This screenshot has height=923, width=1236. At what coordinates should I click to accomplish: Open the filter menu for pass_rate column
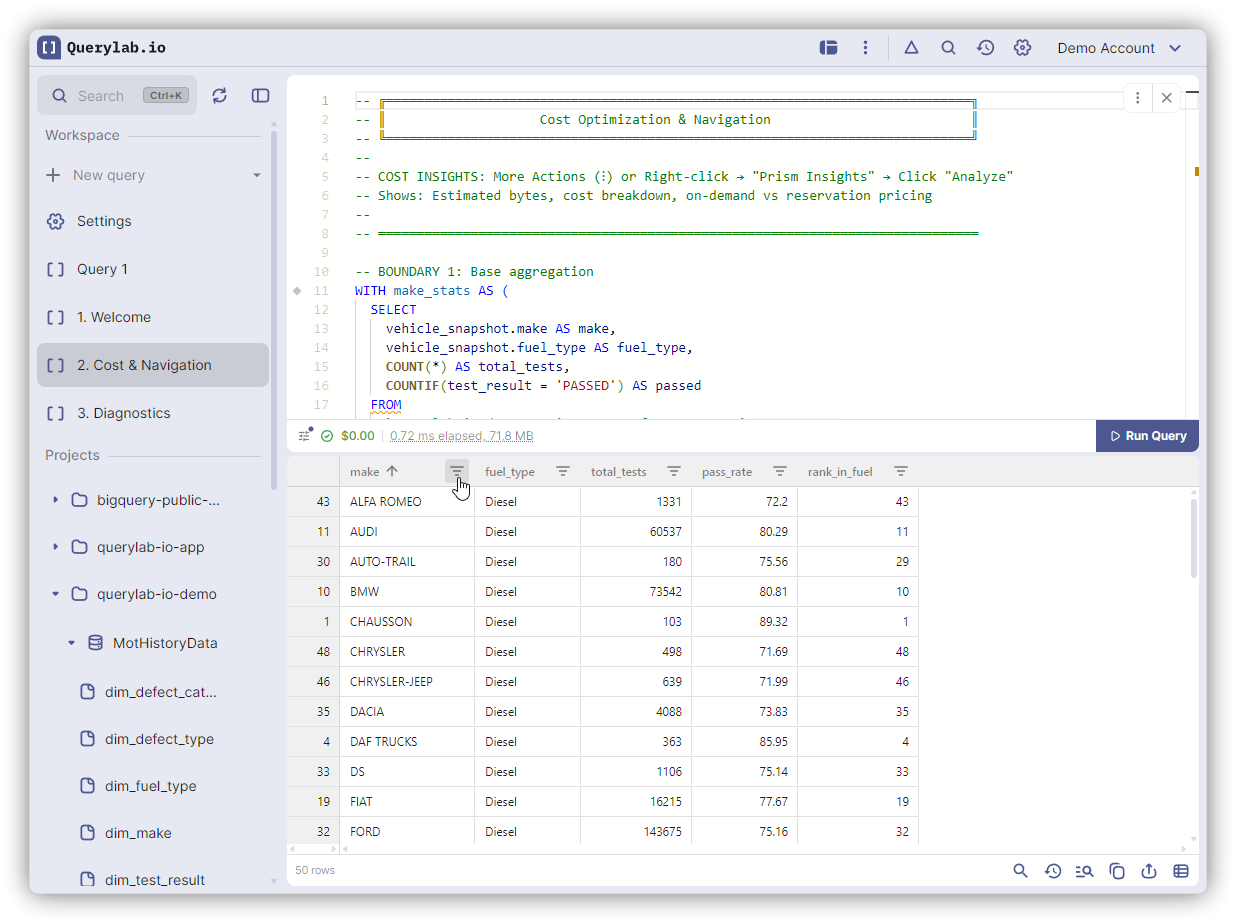pos(780,472)
